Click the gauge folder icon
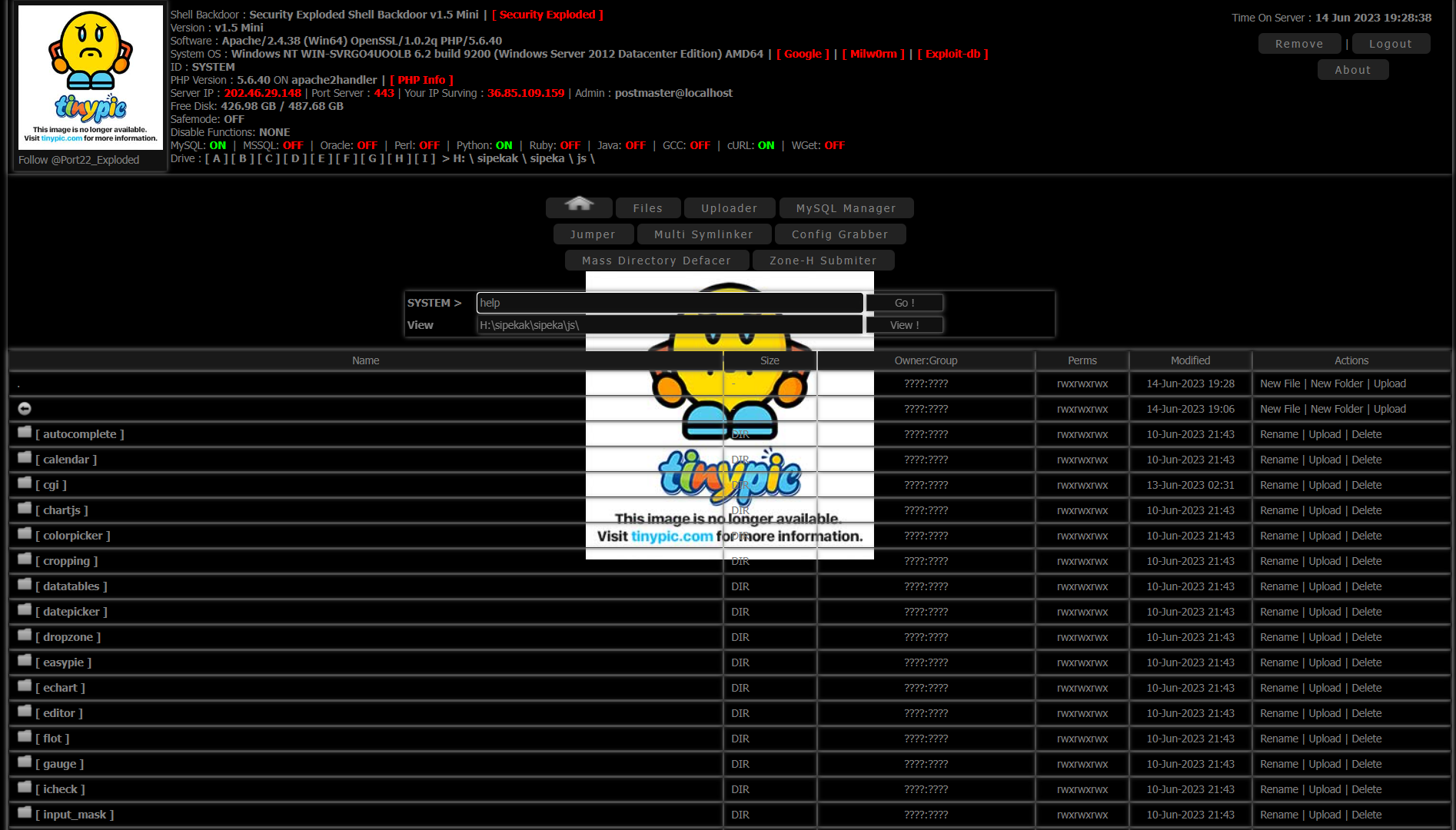This screenshot has width=1456, height=830. click(25, 762)
